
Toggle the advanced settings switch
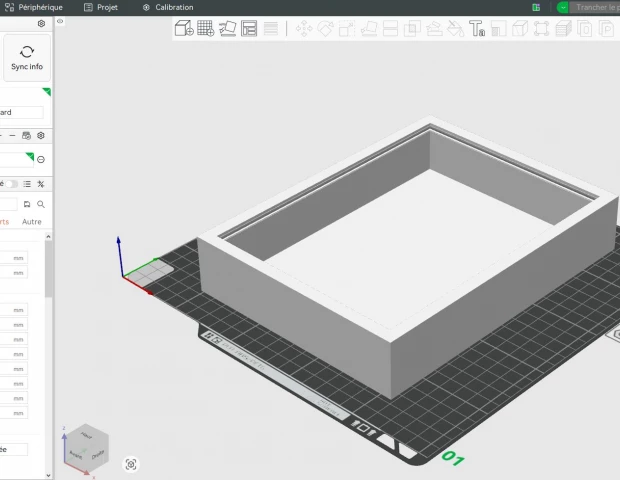tap(11, 184)
